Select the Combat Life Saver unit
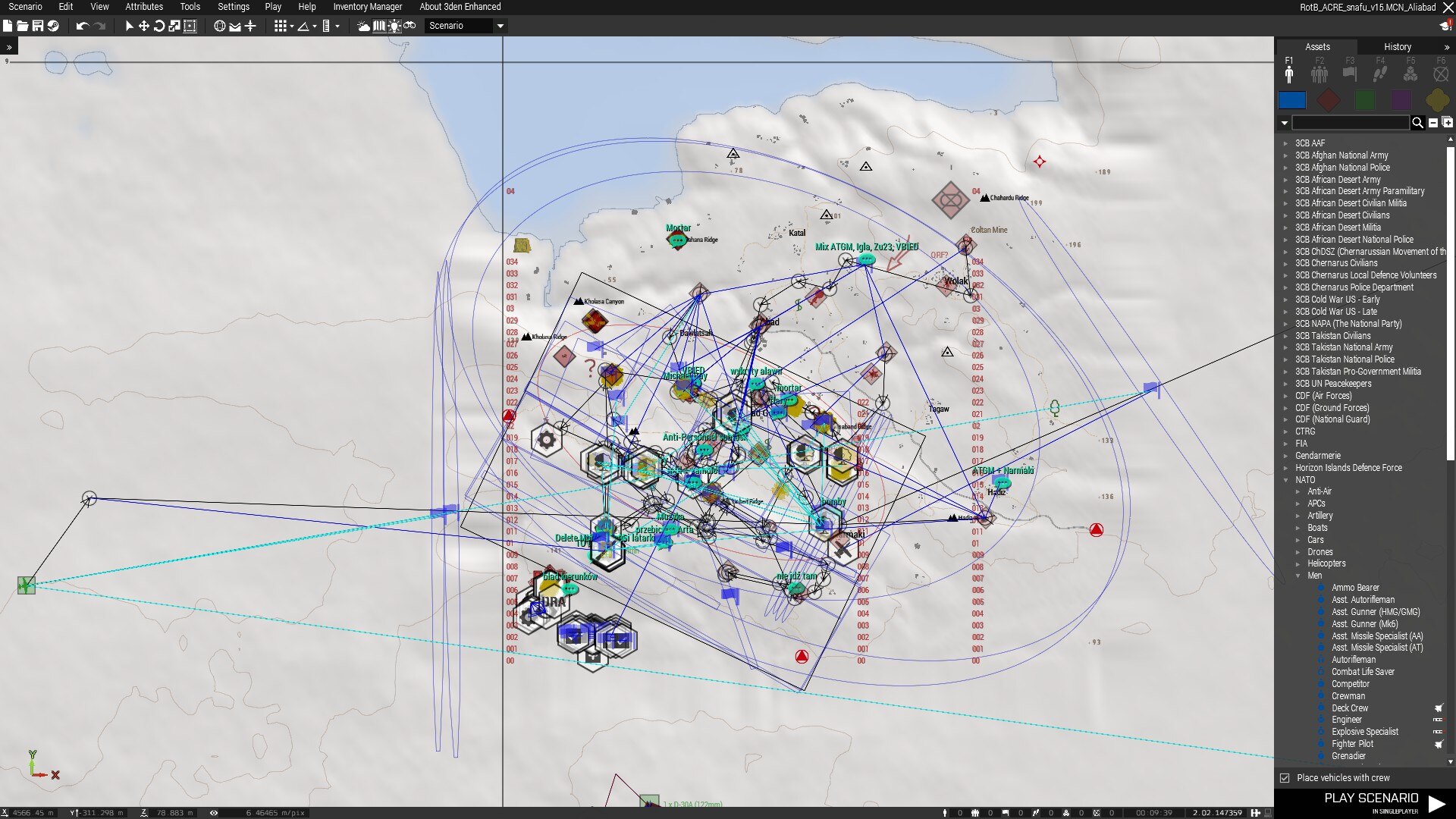Screen dimensions: 1456x819 coord(1363,672)
